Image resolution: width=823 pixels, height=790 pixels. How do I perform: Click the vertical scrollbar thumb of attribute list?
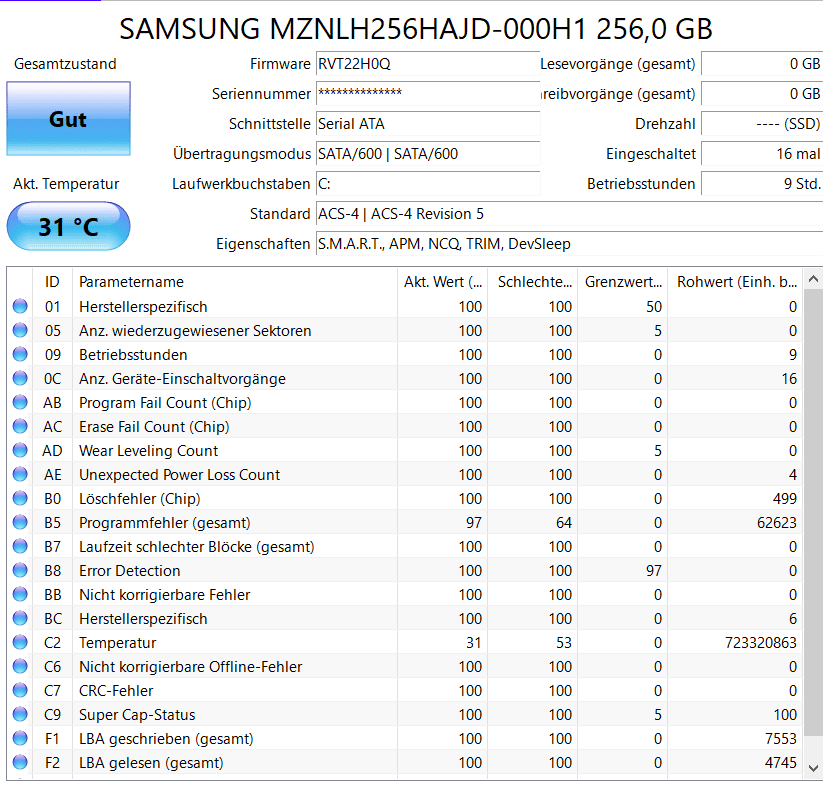click(813, 513)
